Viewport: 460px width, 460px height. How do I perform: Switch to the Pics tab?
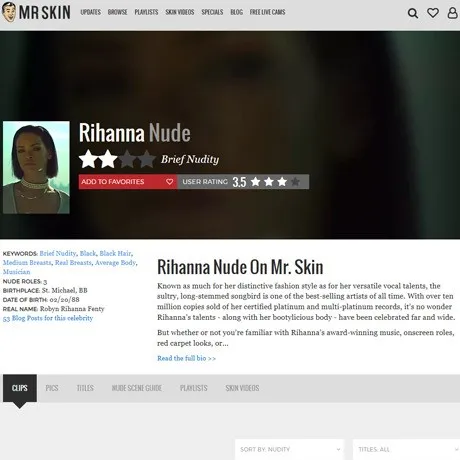(52, 388)
